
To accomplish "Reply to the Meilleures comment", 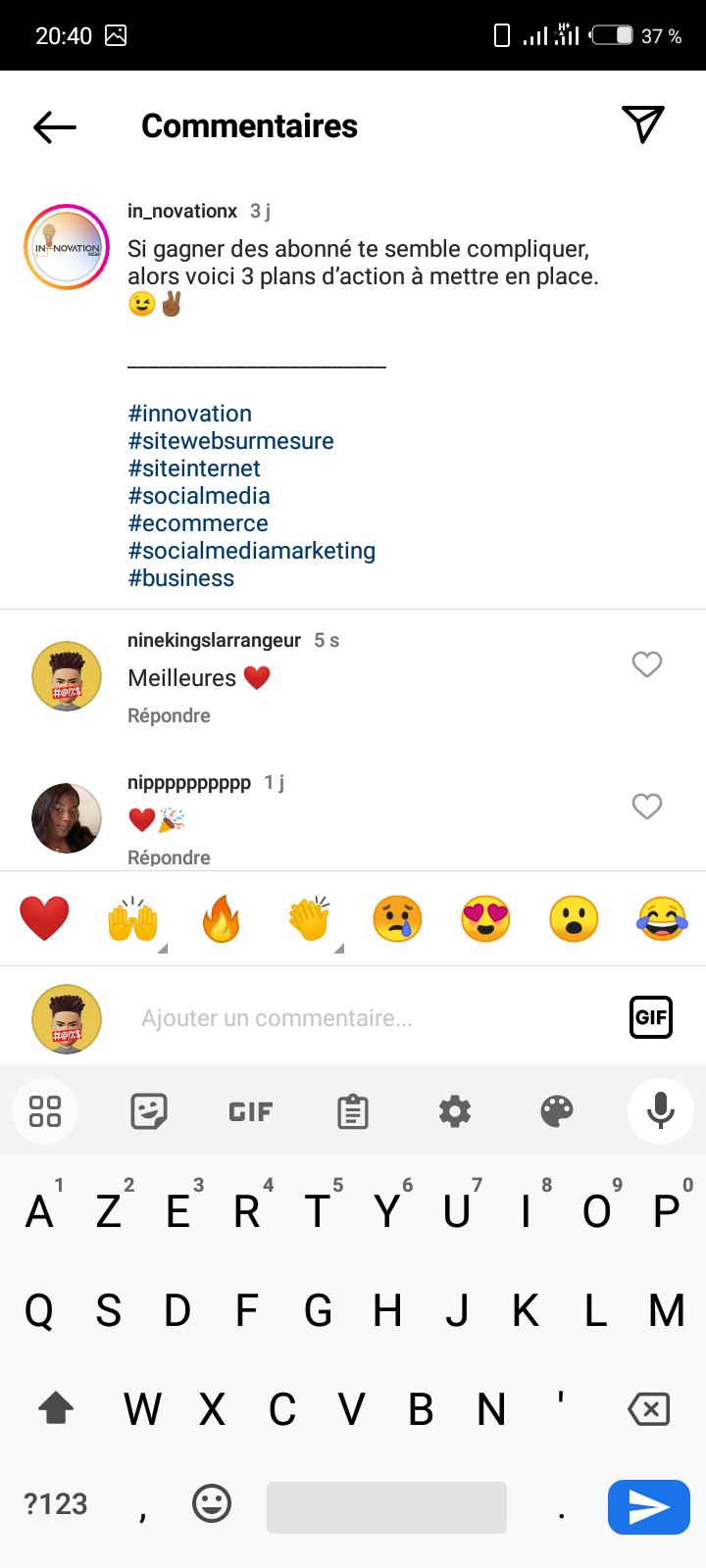I will pyautogui.click(x=169, y=716).
